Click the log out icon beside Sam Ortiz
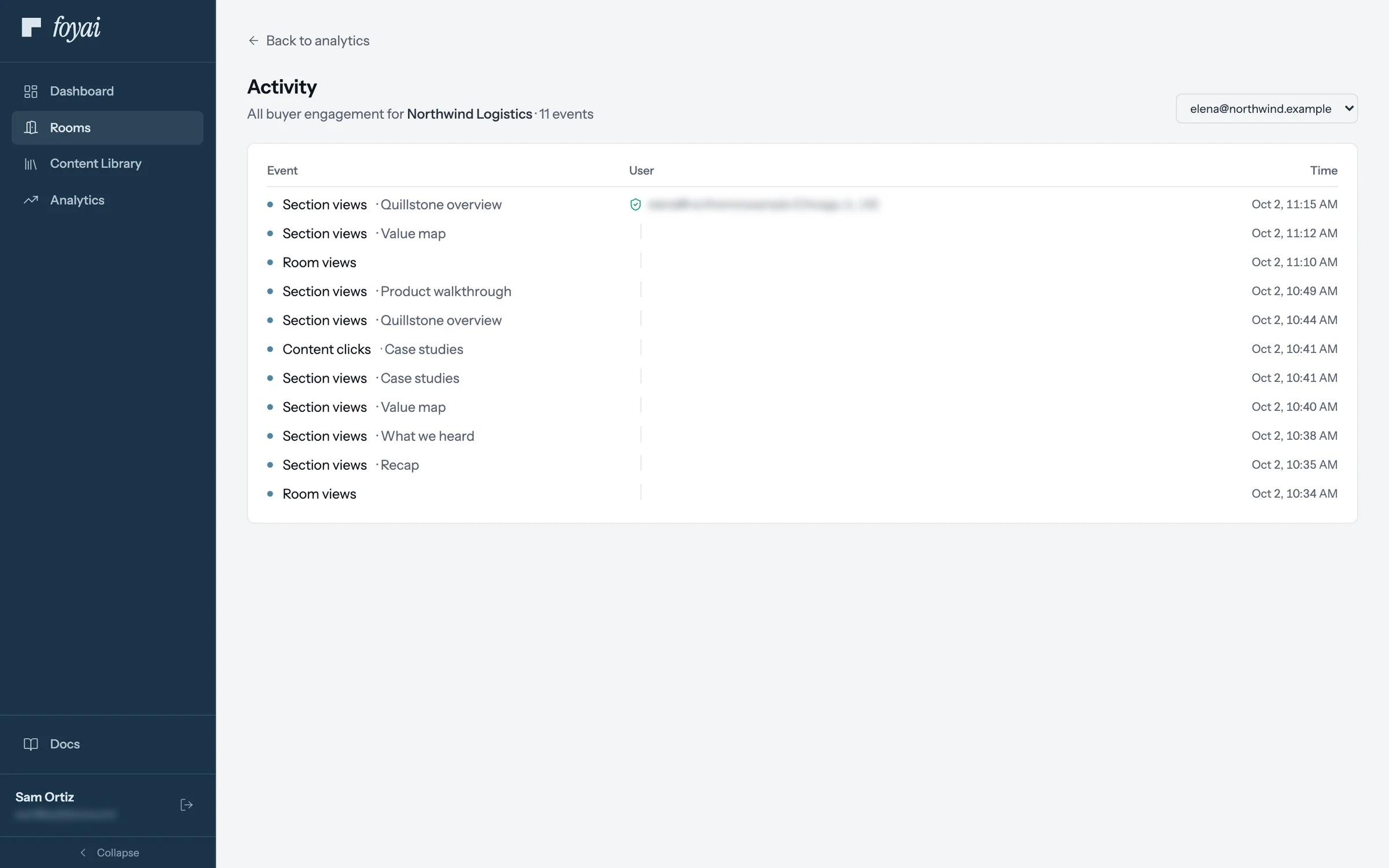 pos(186,805)
